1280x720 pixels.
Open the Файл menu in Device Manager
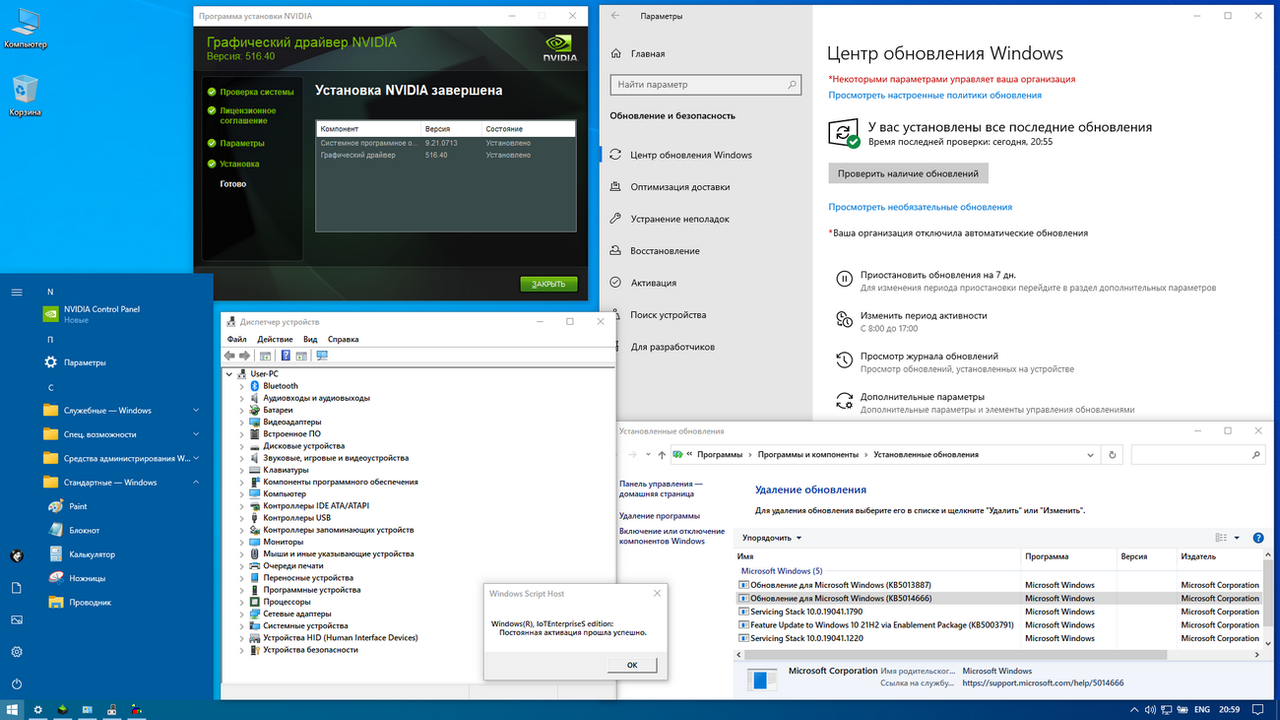[236, 339]
